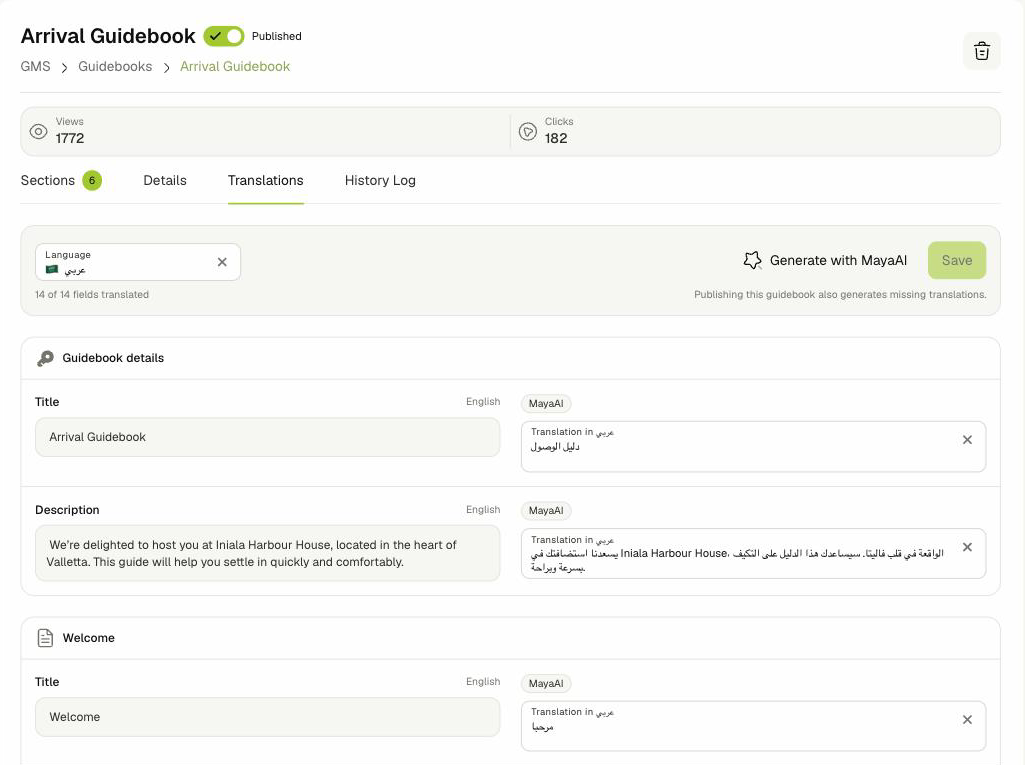Click the Views eye icon
Image resolution: width=1025 pixels, height=765 pixels.
[39, 131]
